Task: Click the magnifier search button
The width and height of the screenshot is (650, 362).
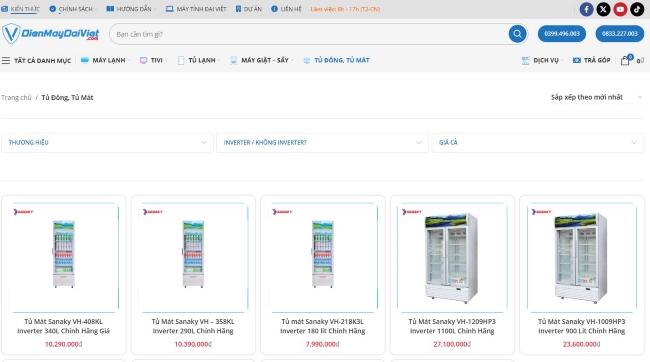Action: (517, 34)
